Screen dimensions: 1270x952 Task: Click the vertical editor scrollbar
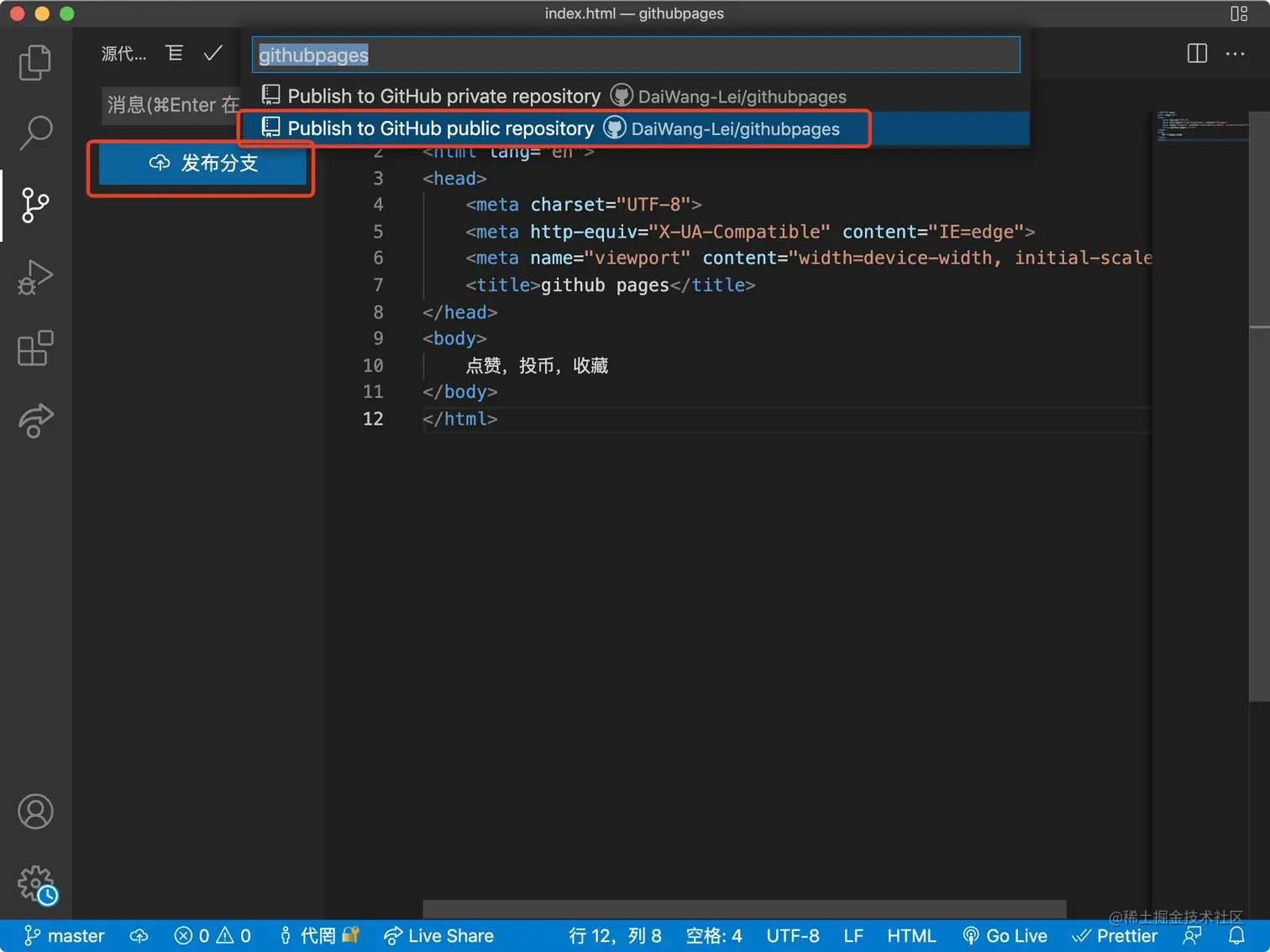1259,406
